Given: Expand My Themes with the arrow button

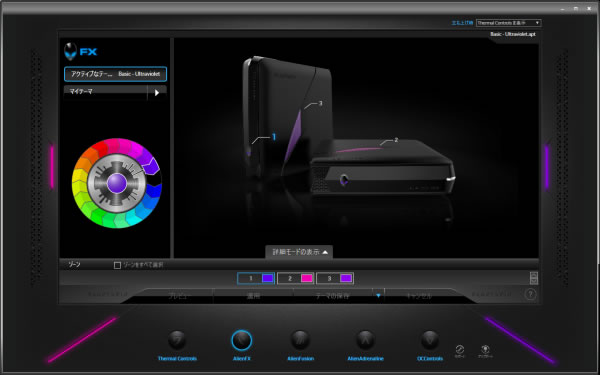Looking at the screenshot, I should 157,93.
